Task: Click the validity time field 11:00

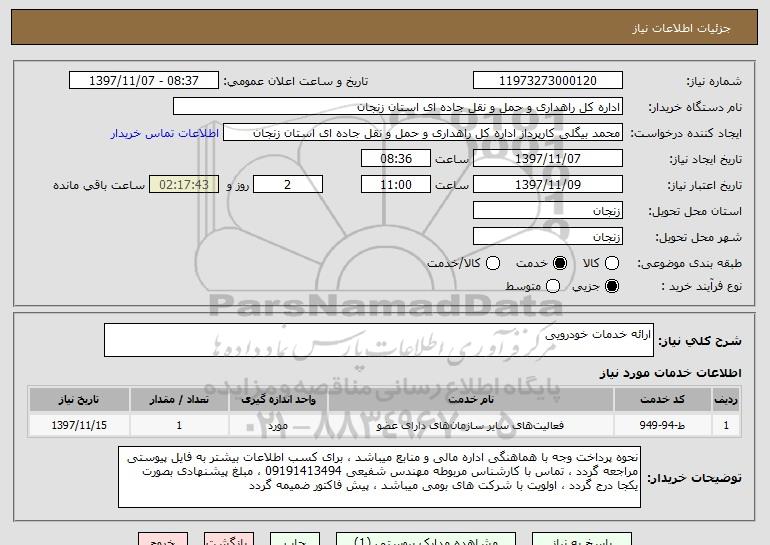Action: (396, 185)
